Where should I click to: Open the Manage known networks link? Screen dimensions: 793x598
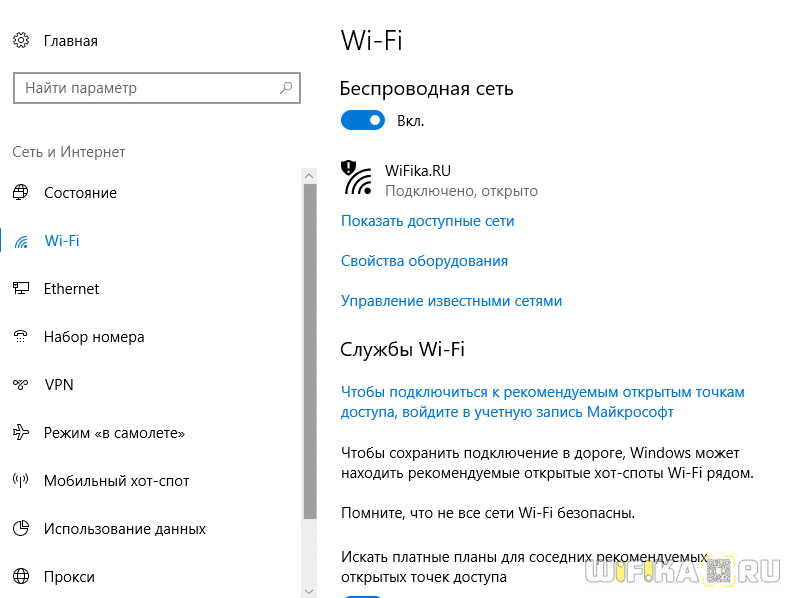[x=451, y=301]
